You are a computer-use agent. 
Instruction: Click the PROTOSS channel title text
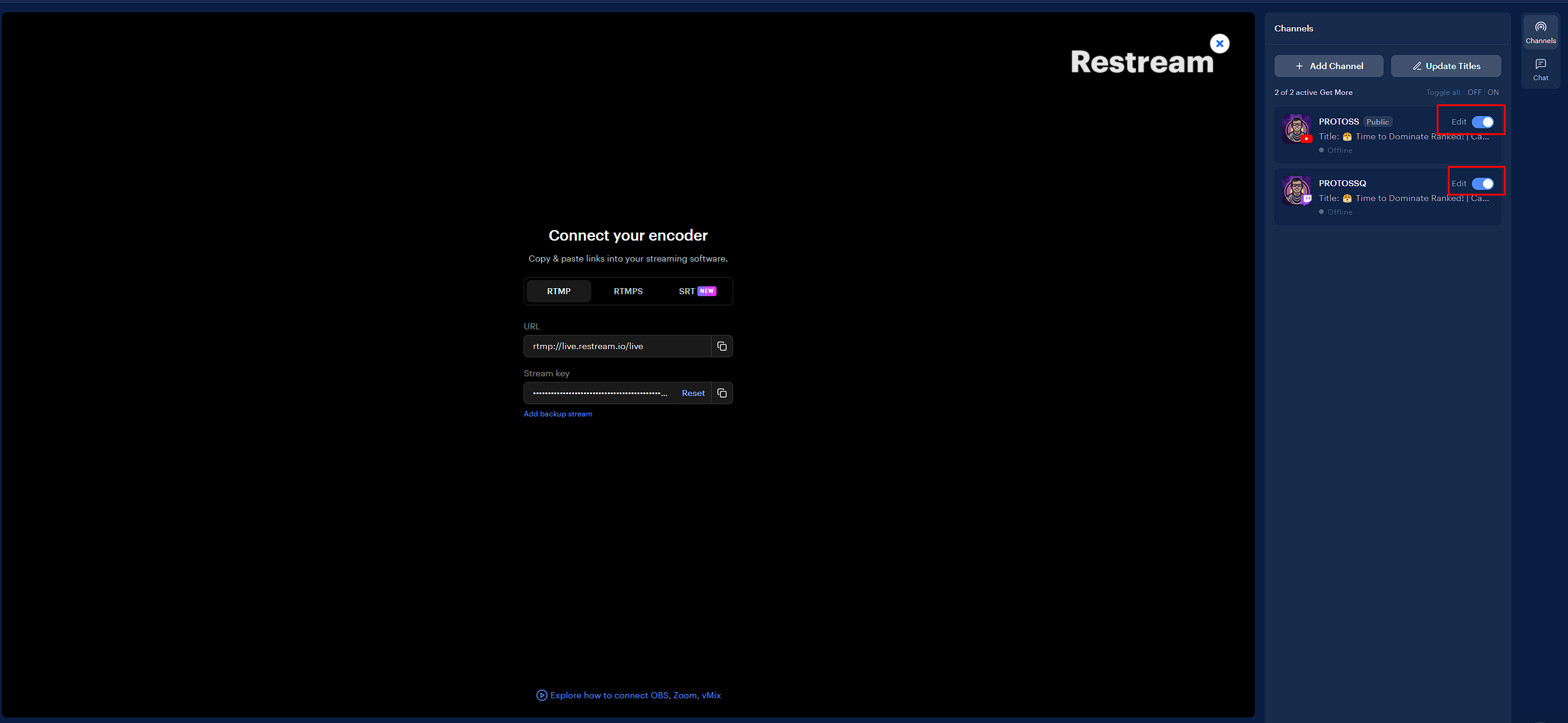1404,137
